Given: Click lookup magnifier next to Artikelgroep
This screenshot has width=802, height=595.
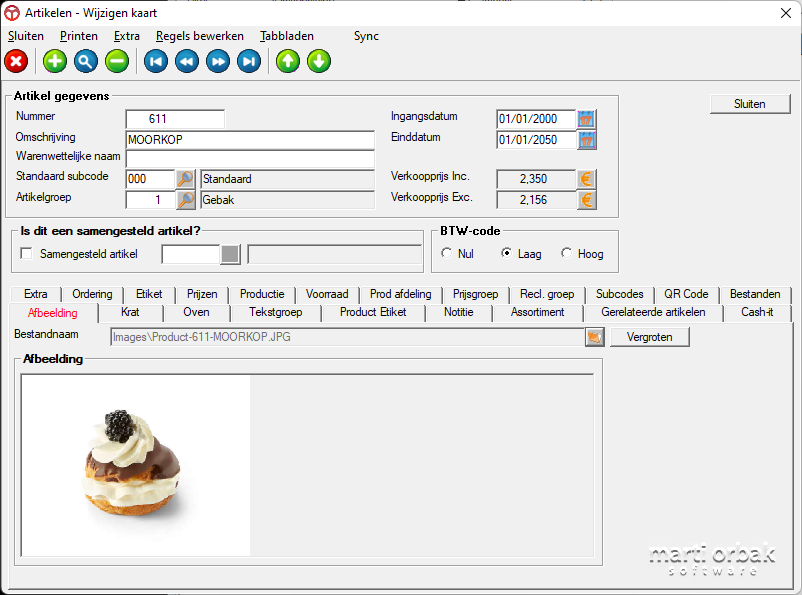Looking at the screenshot, I should pyautogui.click(x=185, y=200).
